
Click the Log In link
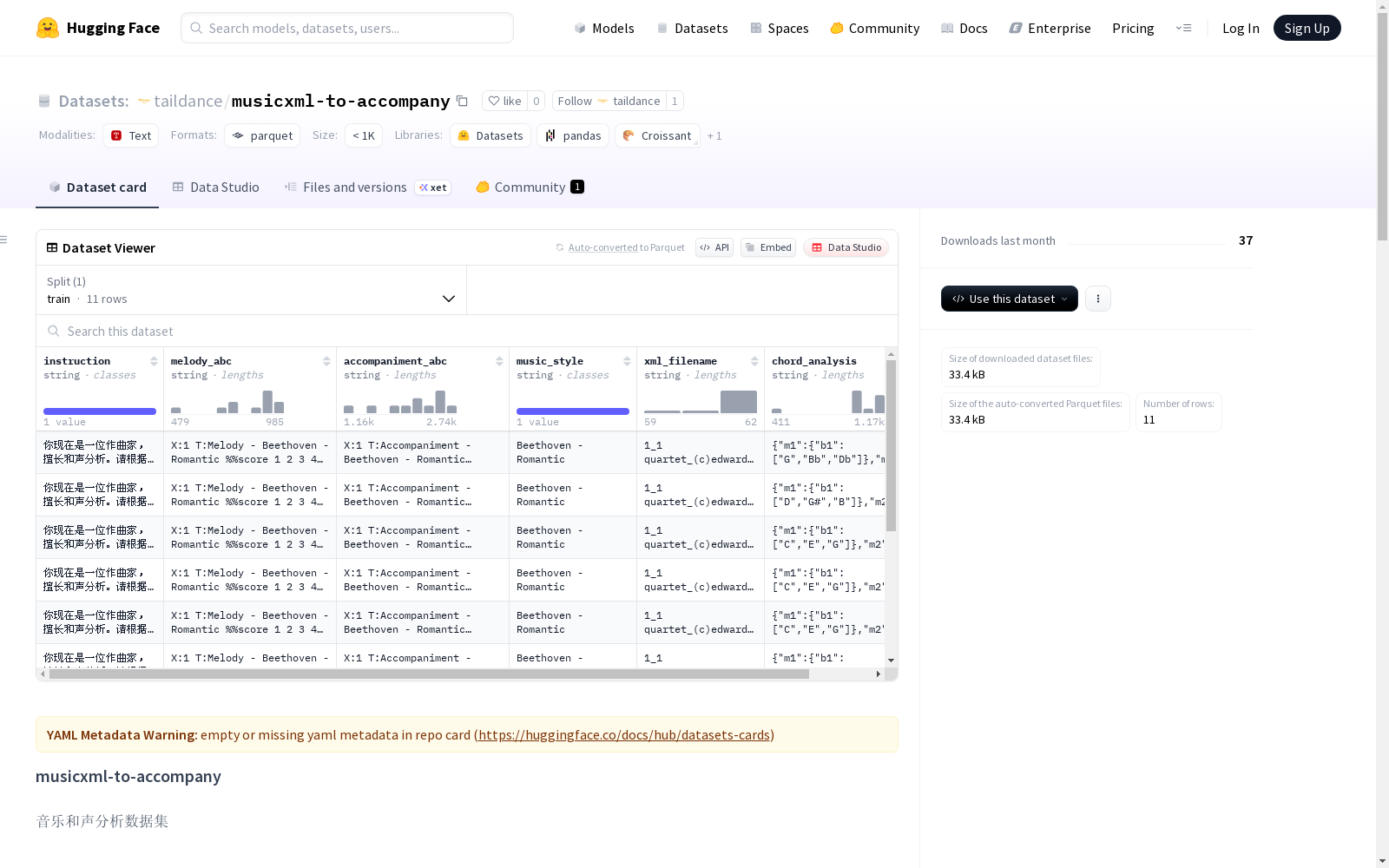click(x=1241, y=28)
